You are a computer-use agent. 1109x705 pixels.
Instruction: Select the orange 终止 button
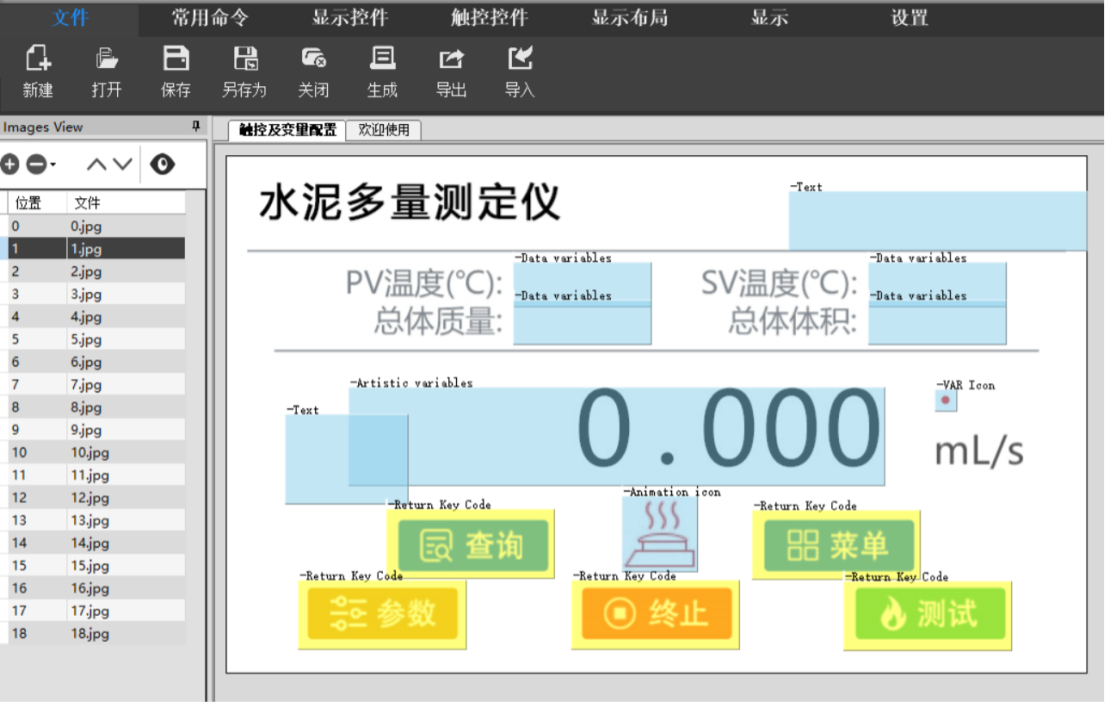point(656,614)
